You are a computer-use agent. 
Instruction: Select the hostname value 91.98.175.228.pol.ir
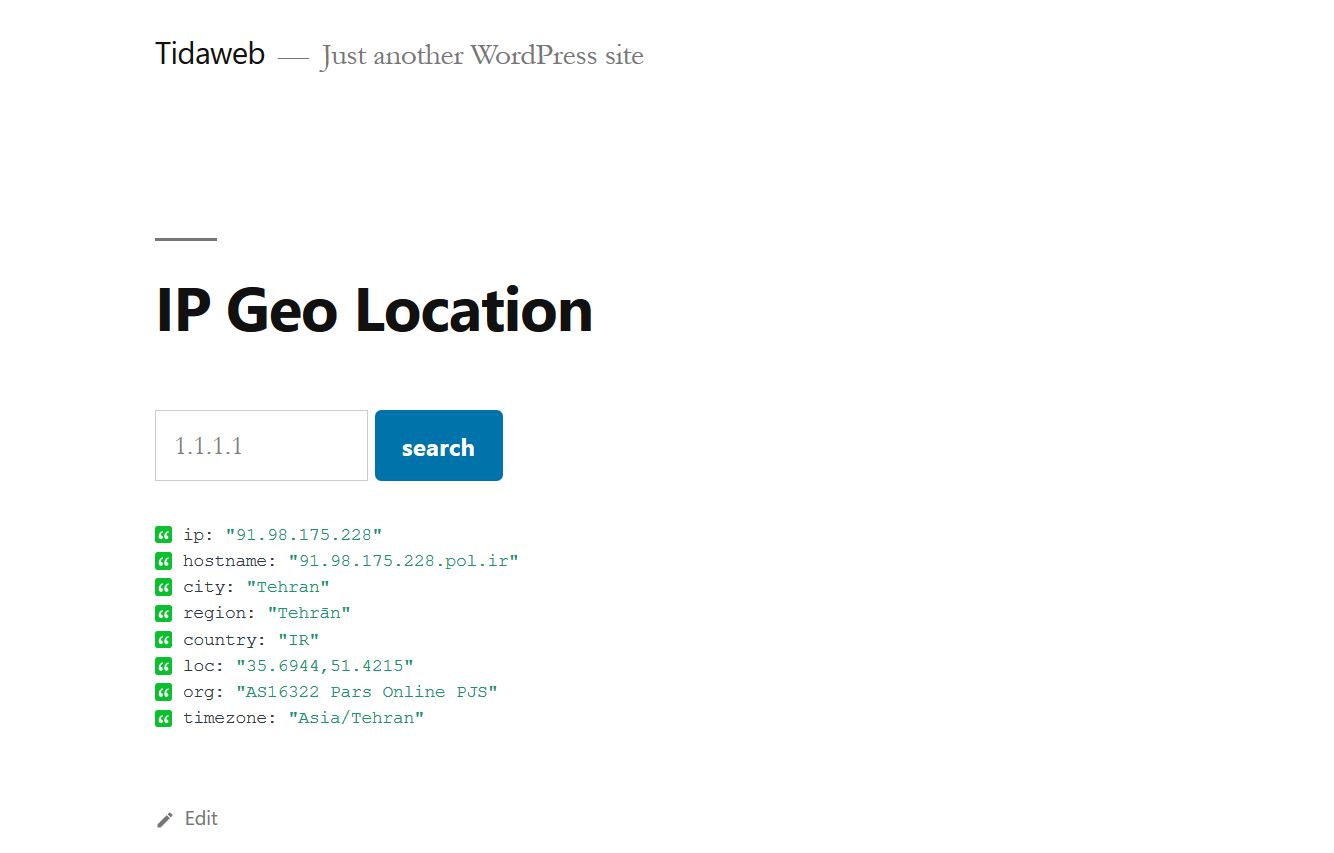(x=404, y=561)
